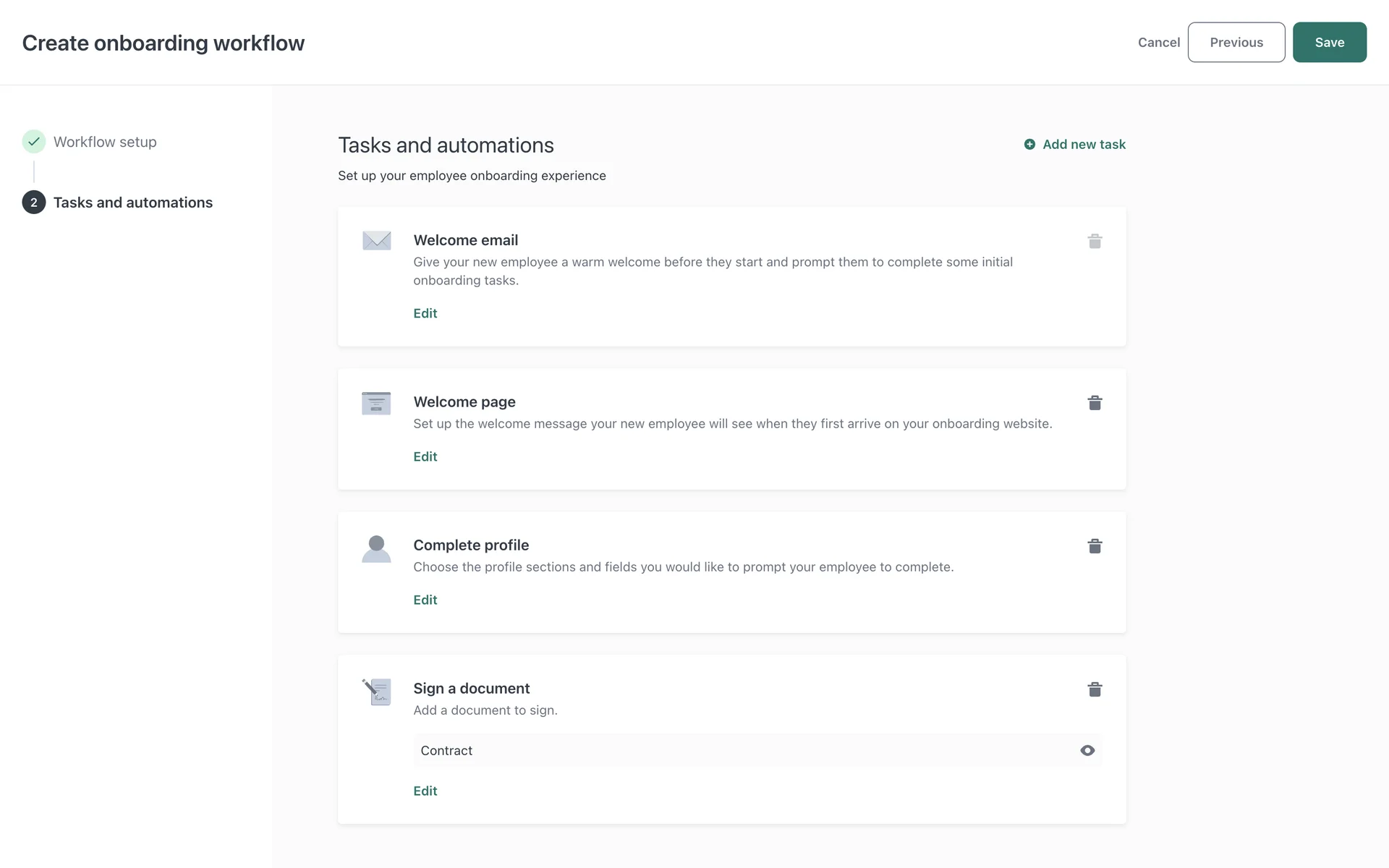
Task: Edit the Welcome page task
Action: (425, 456)
